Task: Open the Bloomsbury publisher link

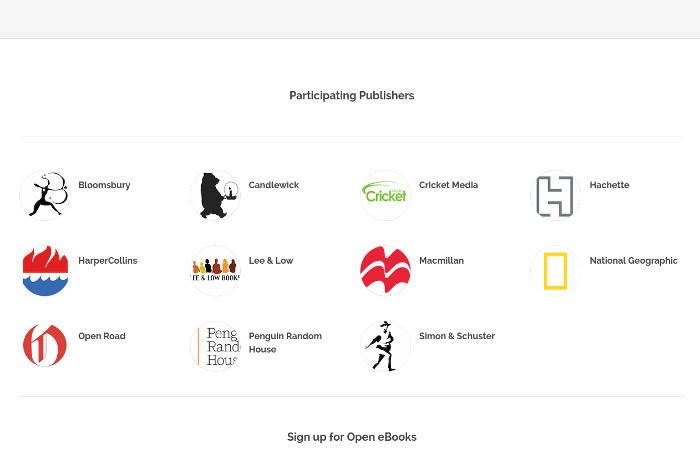Action: [x=104, y=185]
